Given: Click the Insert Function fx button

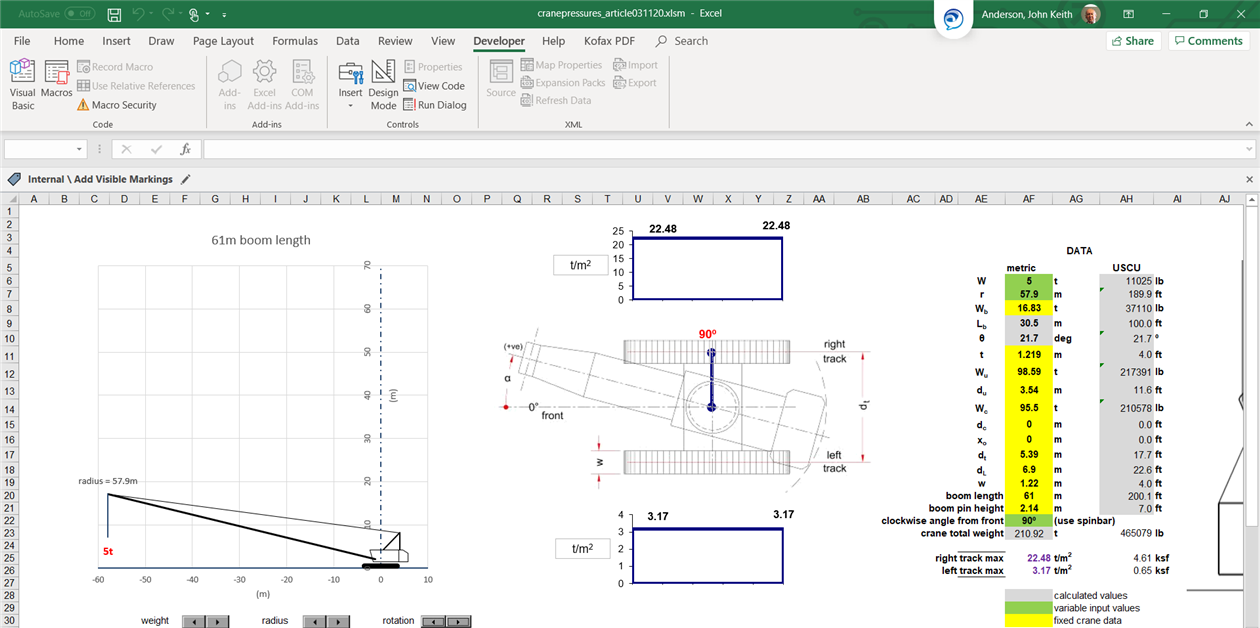Looking at the screenshot, I should (x=185, y=149).
